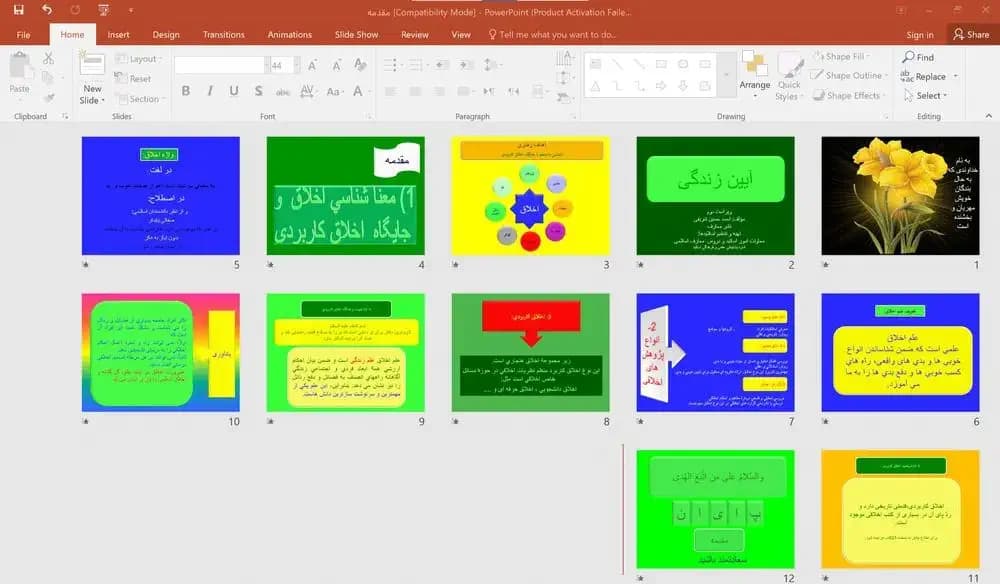Click Convert to SmartArt icon
The height and width of the screenshot is (584, 1000).
pyautogui.click(x=564, y=98)
